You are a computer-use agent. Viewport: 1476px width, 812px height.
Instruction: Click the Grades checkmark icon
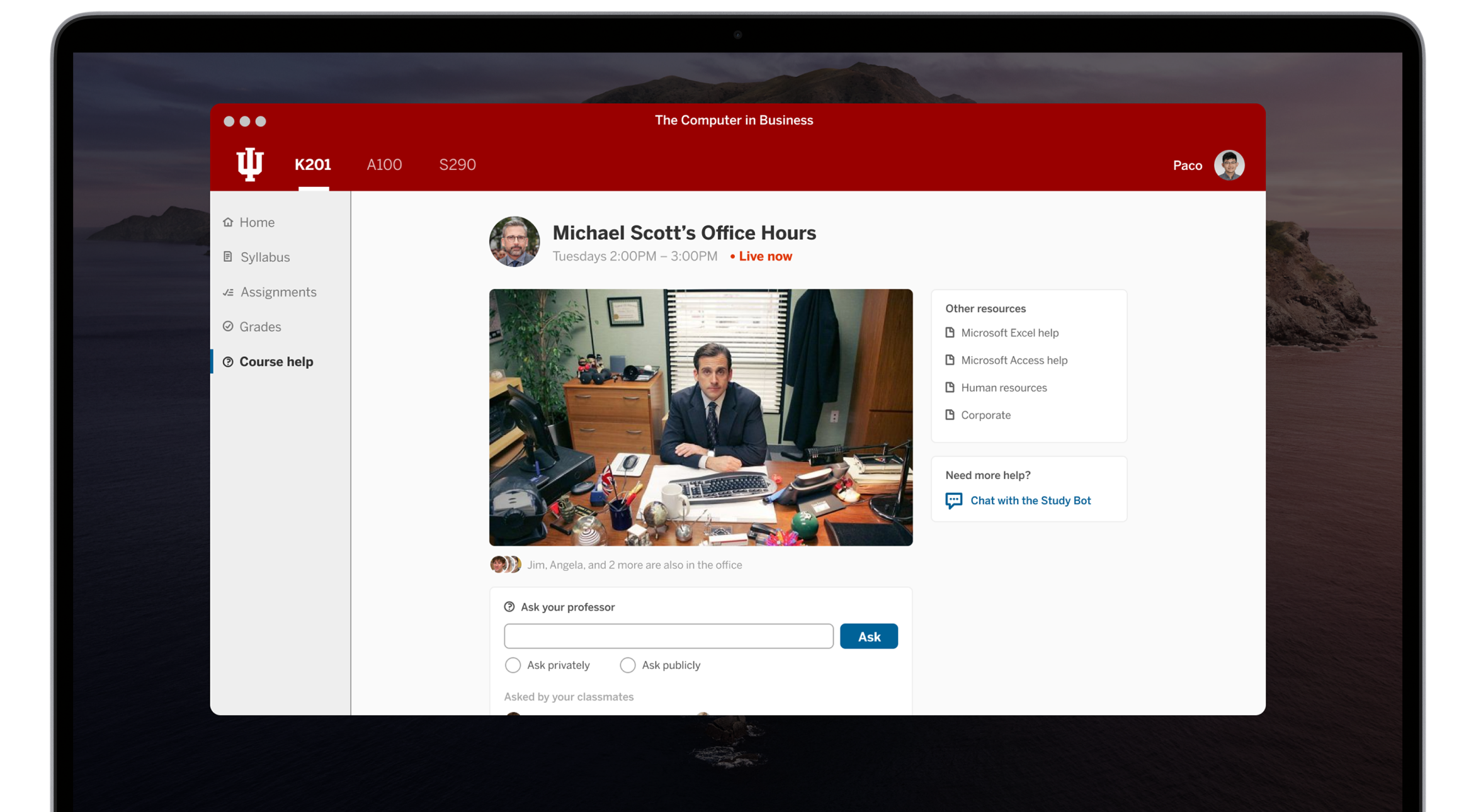tap(228, 326)
